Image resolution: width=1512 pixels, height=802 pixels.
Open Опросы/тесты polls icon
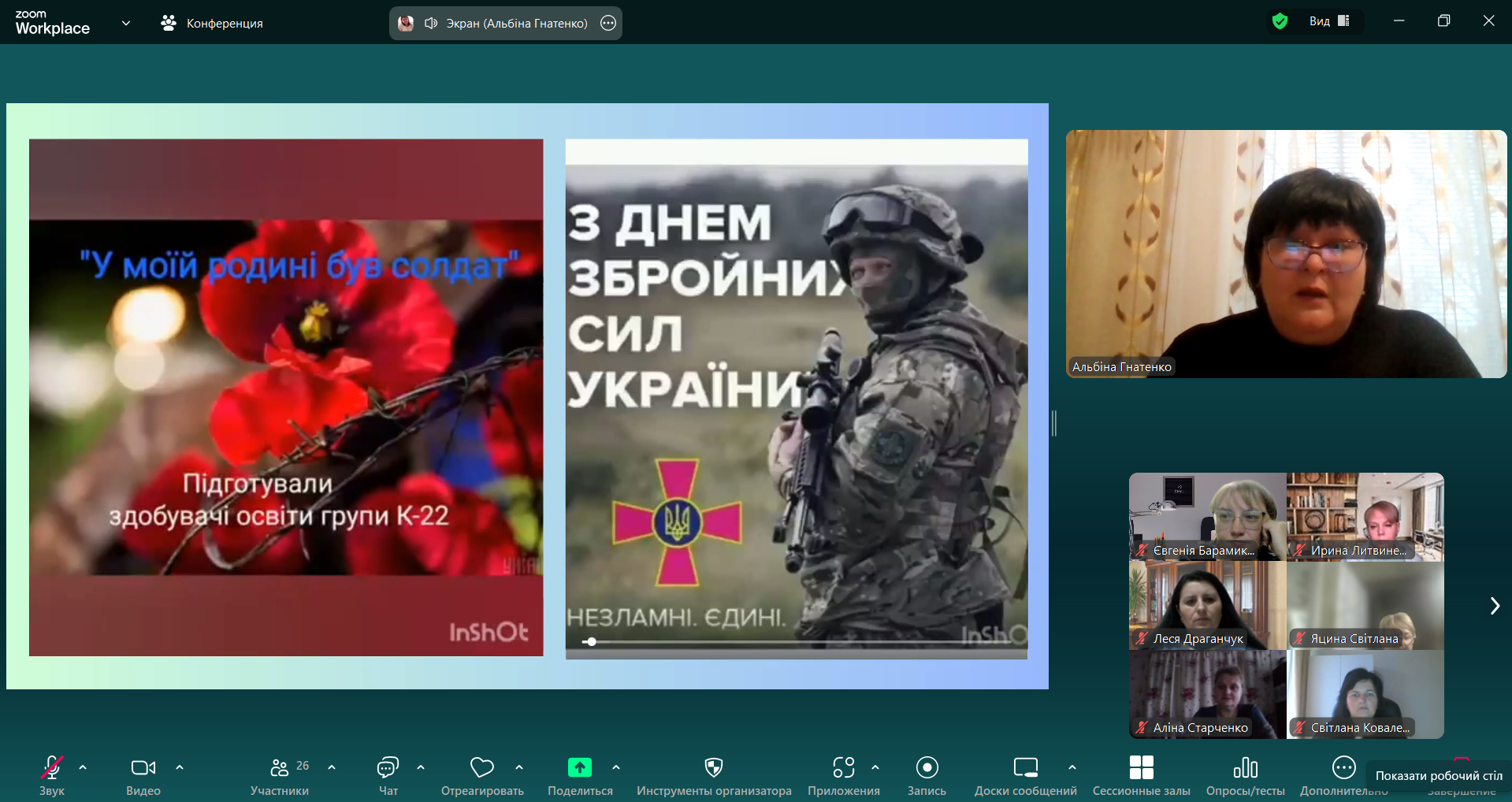point(1246,767)
